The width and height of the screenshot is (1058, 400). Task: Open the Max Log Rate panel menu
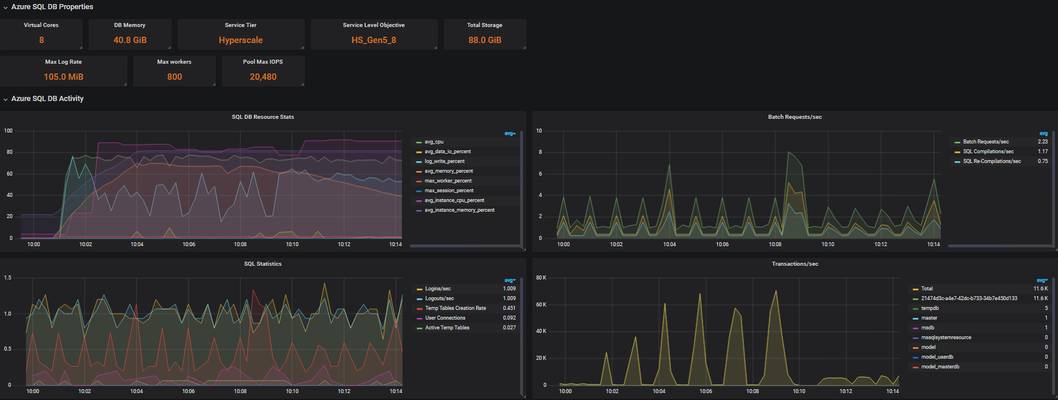[x=63, y=61]
